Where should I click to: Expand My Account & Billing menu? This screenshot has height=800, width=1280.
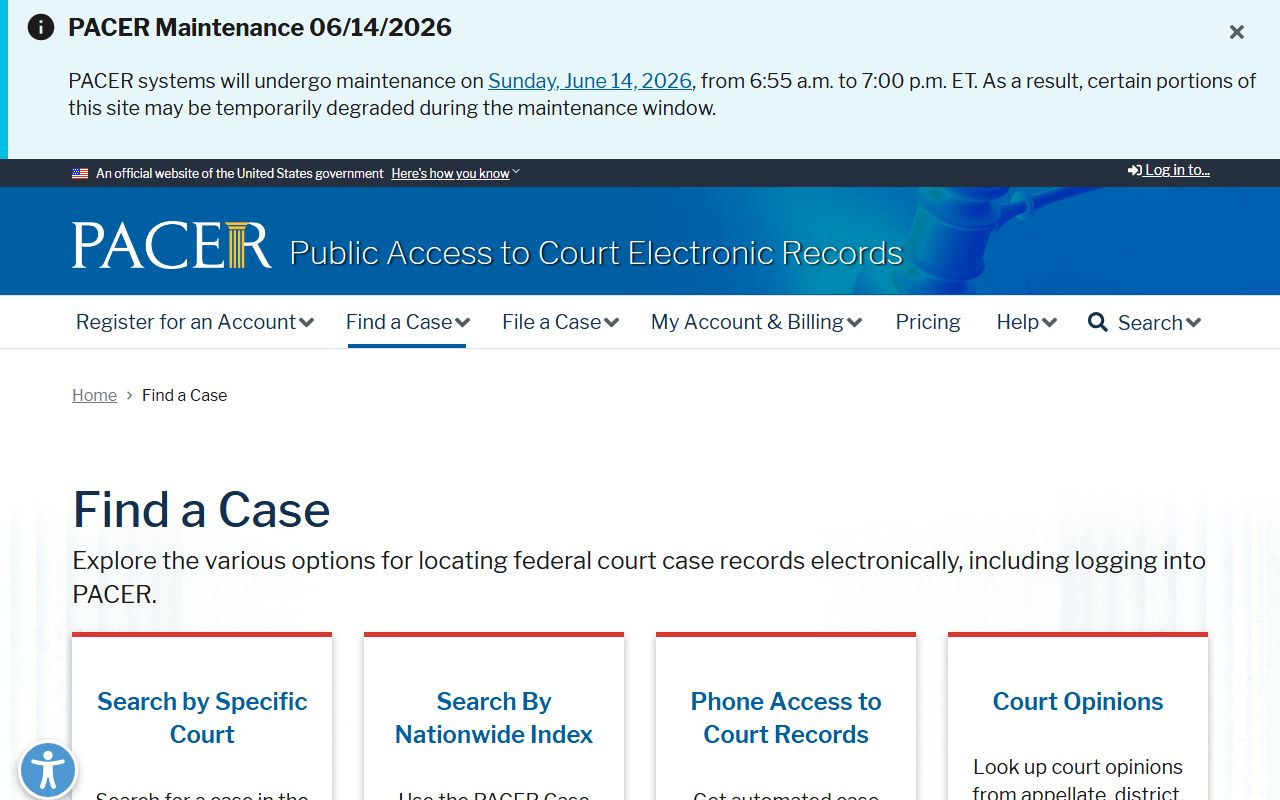coord(757,322)
